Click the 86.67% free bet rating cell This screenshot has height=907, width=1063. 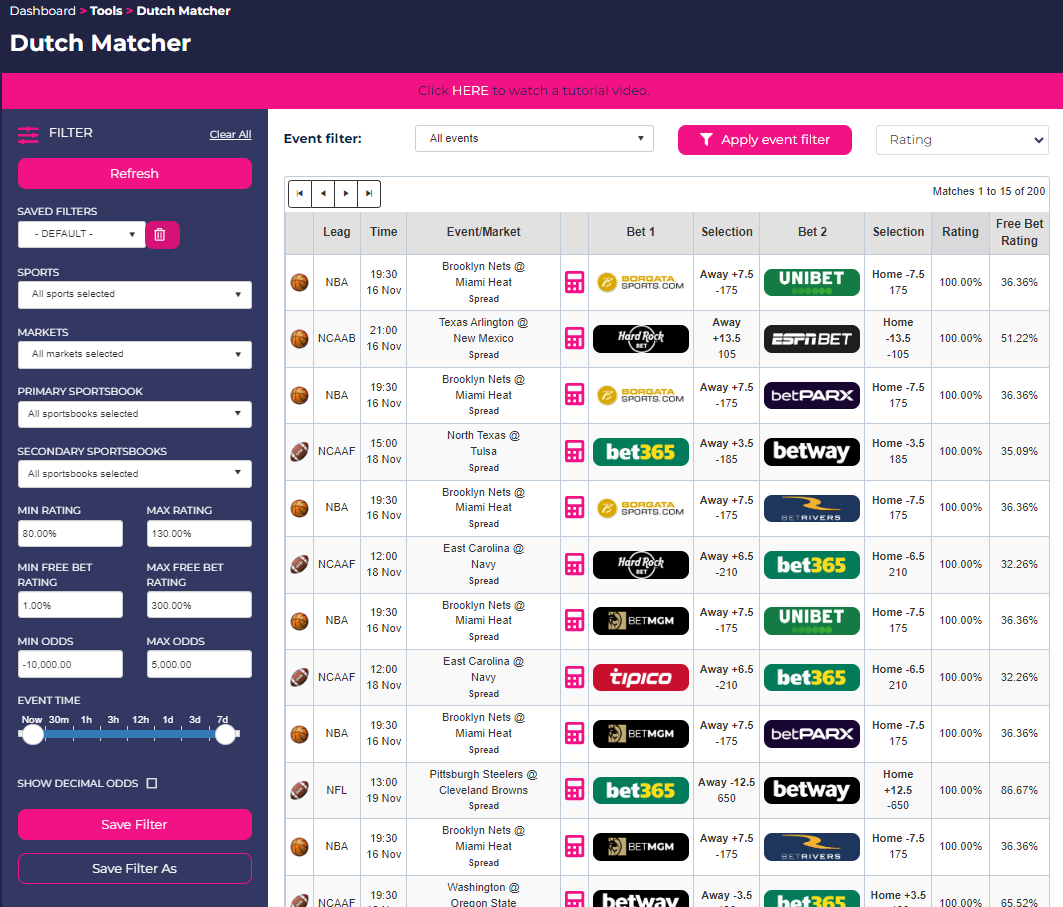(1019, 790)
